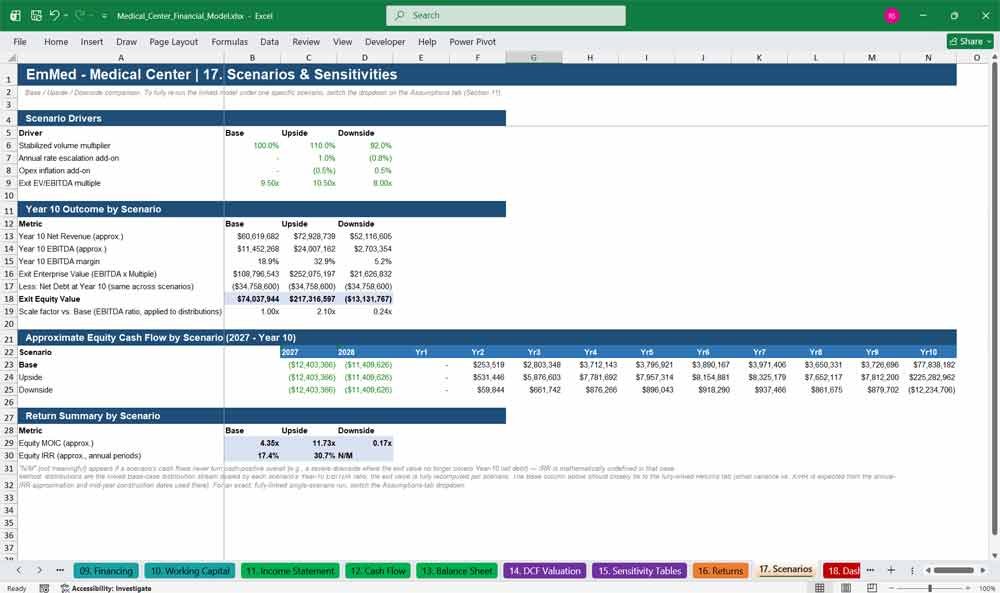Select Downside Year 10 EBITDA $2,703,354
Screen dimensions: 1000x593
[365, 249]
